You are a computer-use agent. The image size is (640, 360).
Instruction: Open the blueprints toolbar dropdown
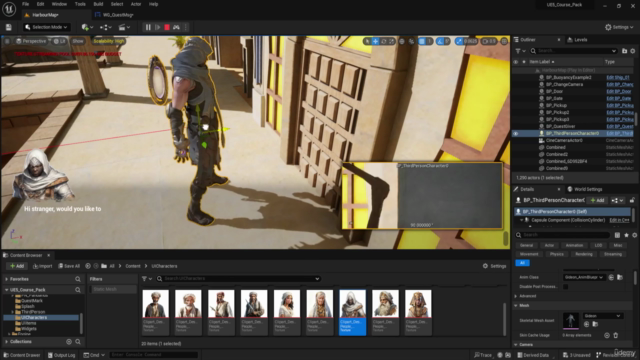(x=106, y=27)
